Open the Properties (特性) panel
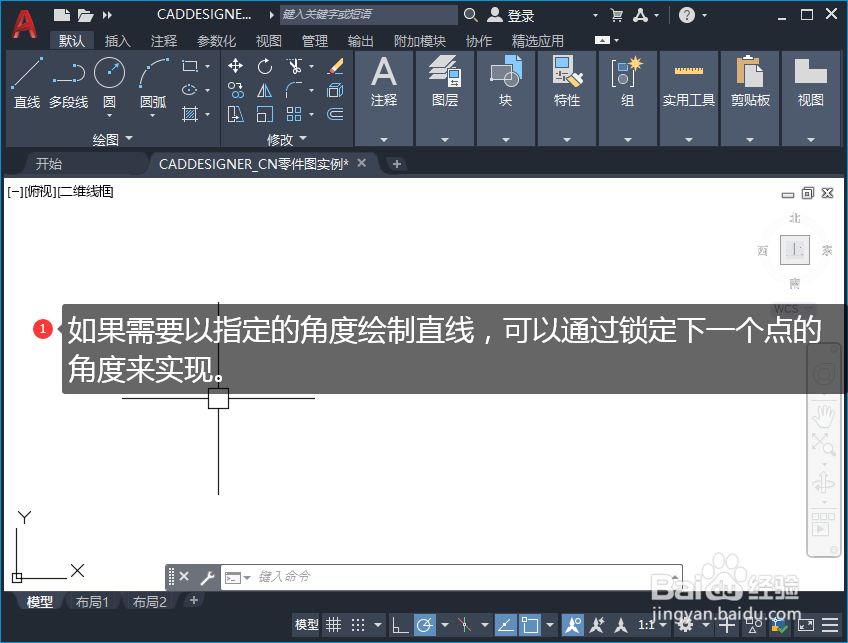This screenshot has height=643, width=848. 567,98
